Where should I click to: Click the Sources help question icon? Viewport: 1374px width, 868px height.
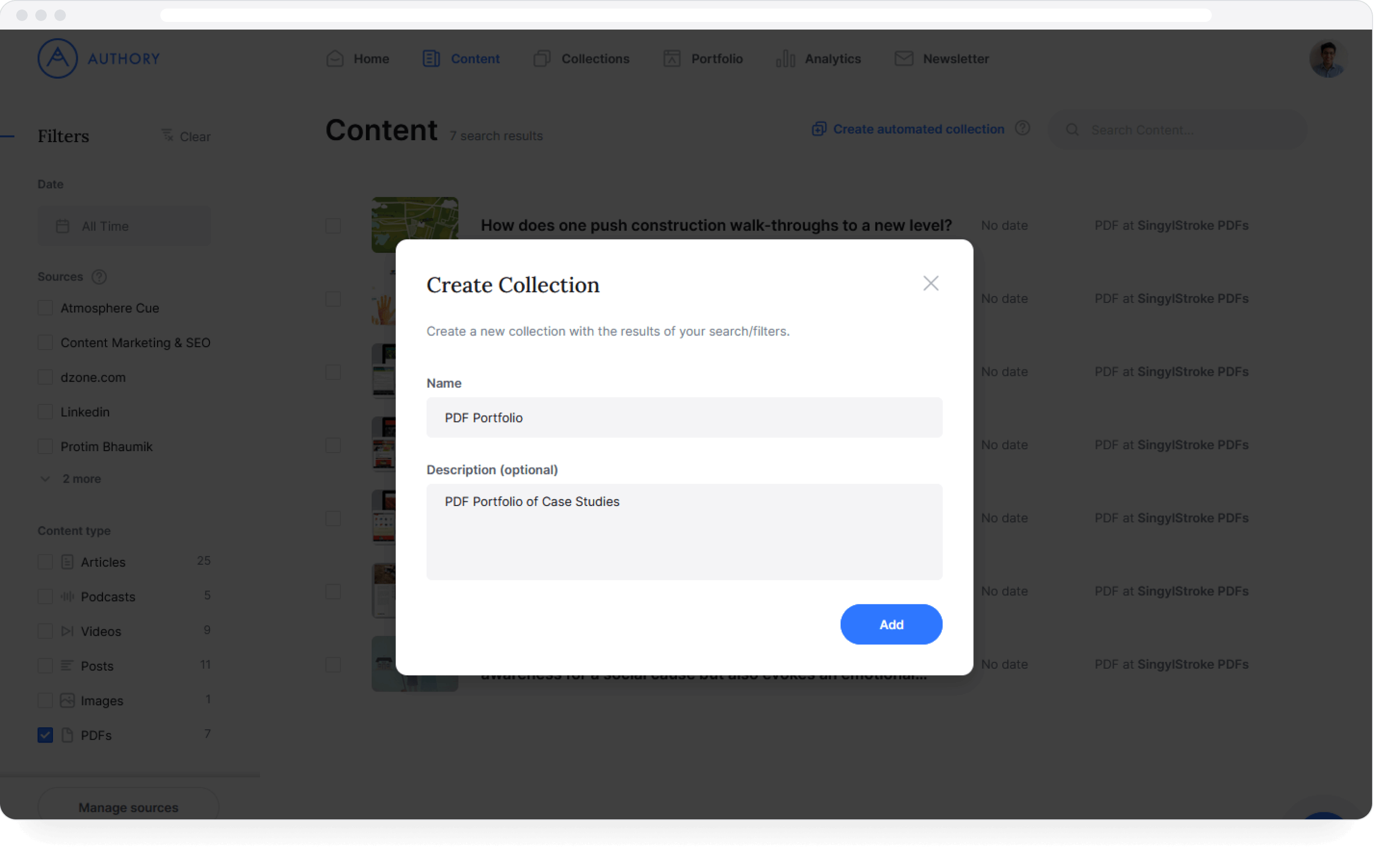tap(99, 277)
